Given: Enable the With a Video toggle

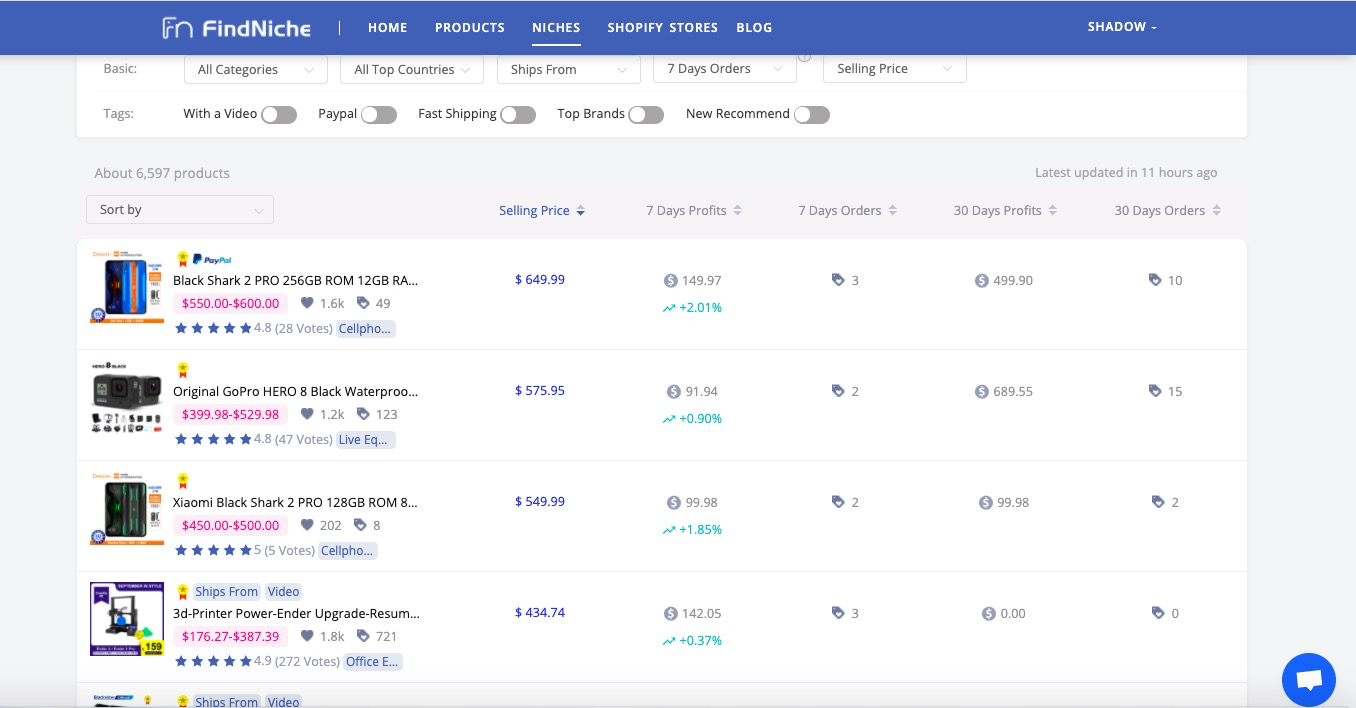Looking at the screenshot, I should click(x=279, y=115).
